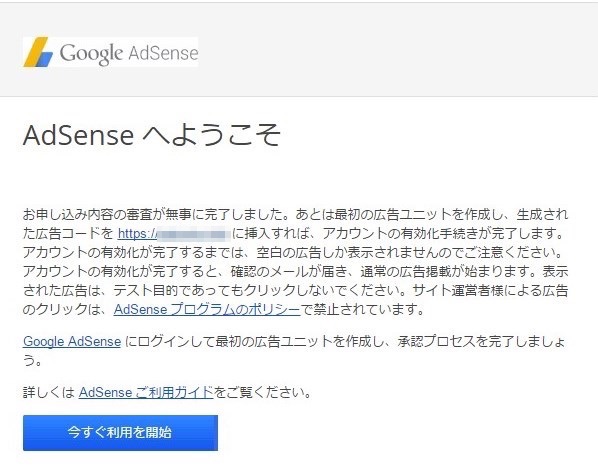Click the 'へようこそ' part of the heading
This screenshot has width=598, height=476.
(x=212, y=135)
